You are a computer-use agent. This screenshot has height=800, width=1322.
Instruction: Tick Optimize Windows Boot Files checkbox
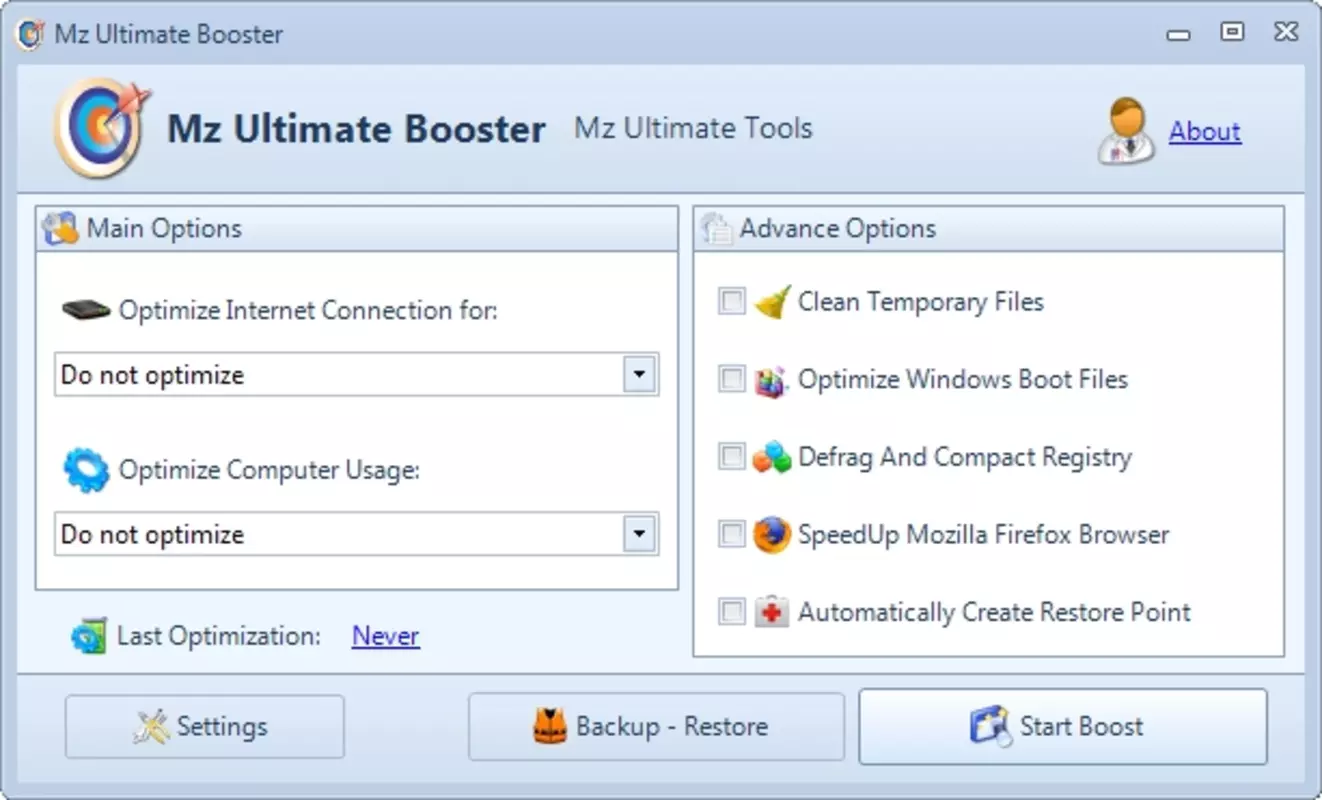(732, 379)
